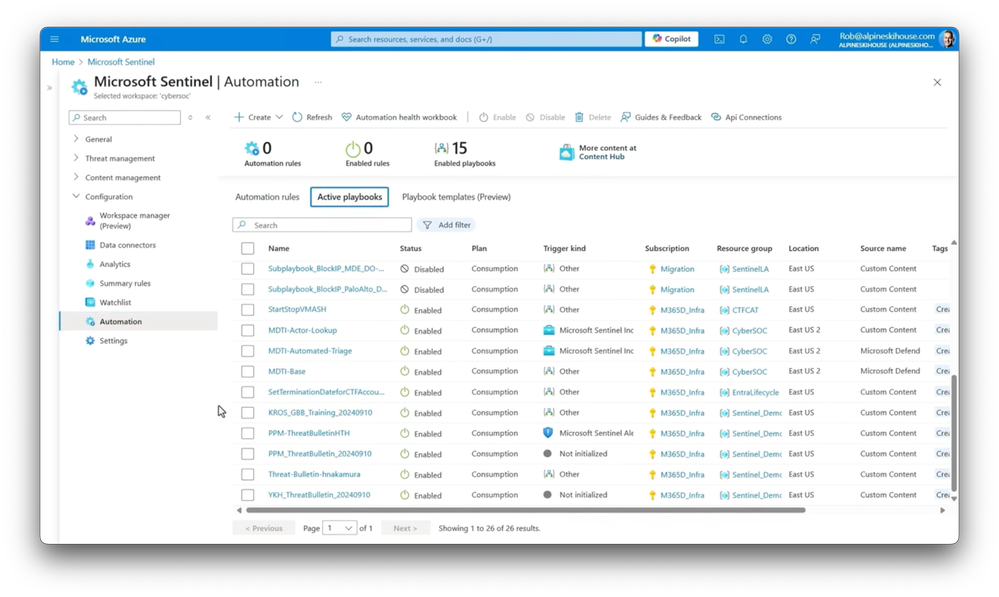Open portal settings gear icon

point(767,39)
